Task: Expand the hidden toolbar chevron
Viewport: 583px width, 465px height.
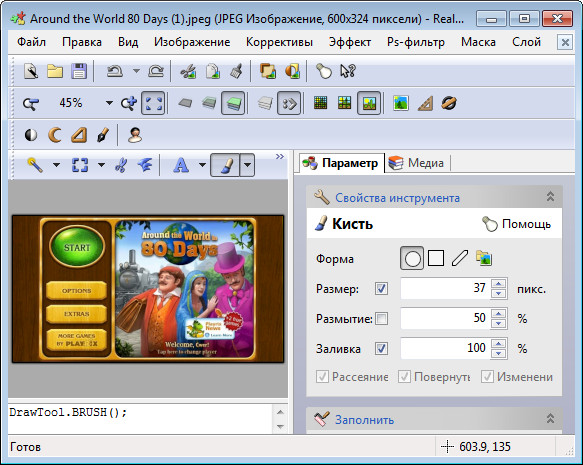Action: pos(280,156)
